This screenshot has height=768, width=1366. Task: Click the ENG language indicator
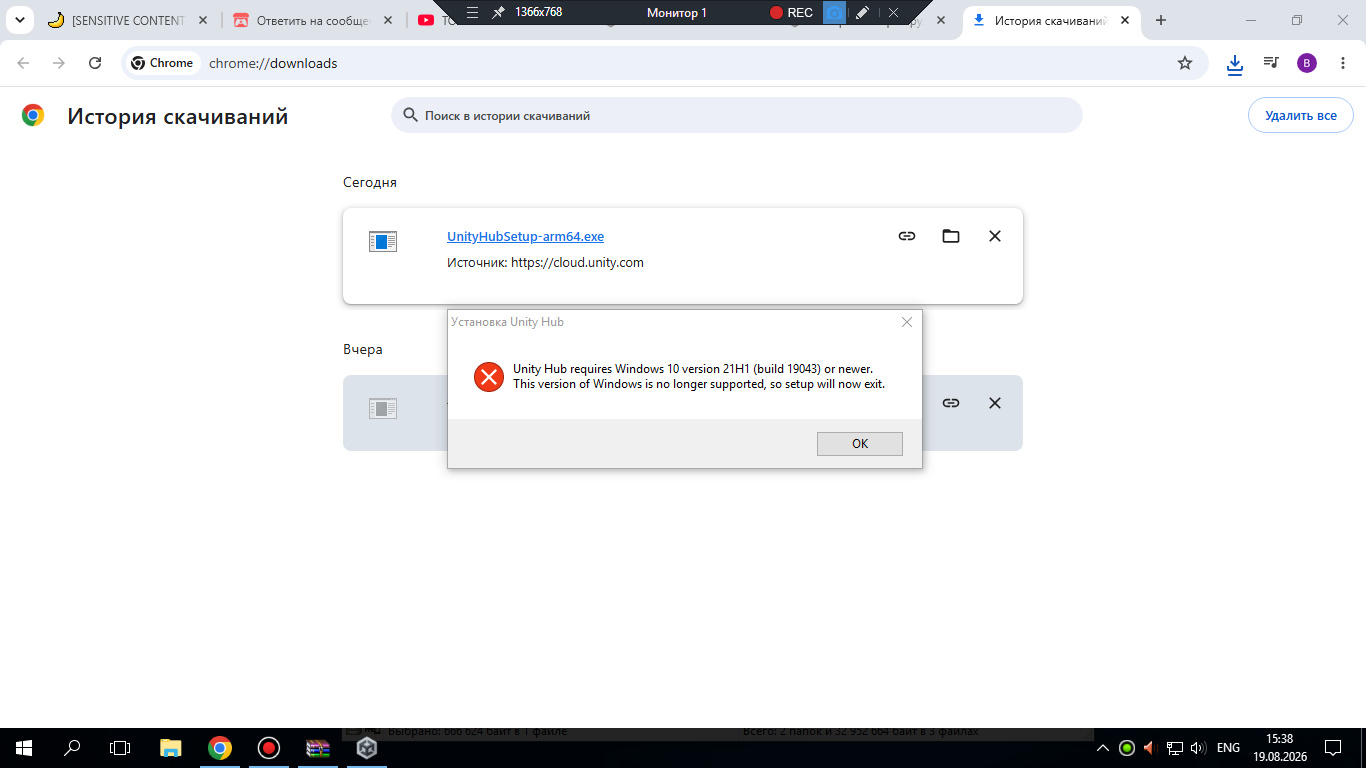(1228, 748)
